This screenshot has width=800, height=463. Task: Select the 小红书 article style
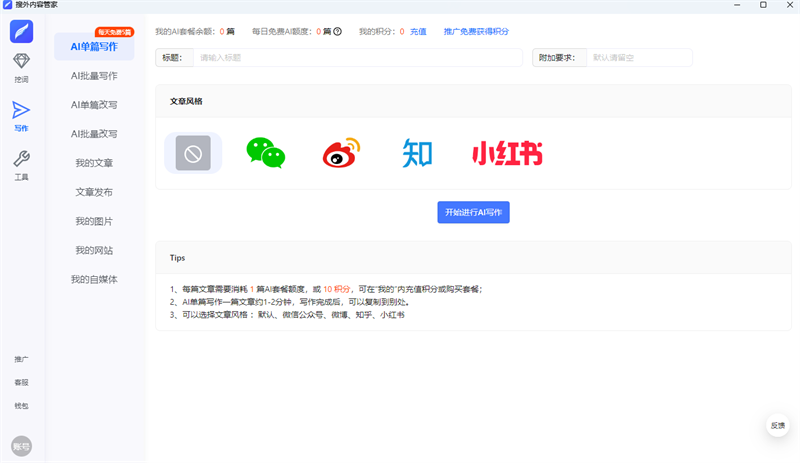[x=507, y=153]
